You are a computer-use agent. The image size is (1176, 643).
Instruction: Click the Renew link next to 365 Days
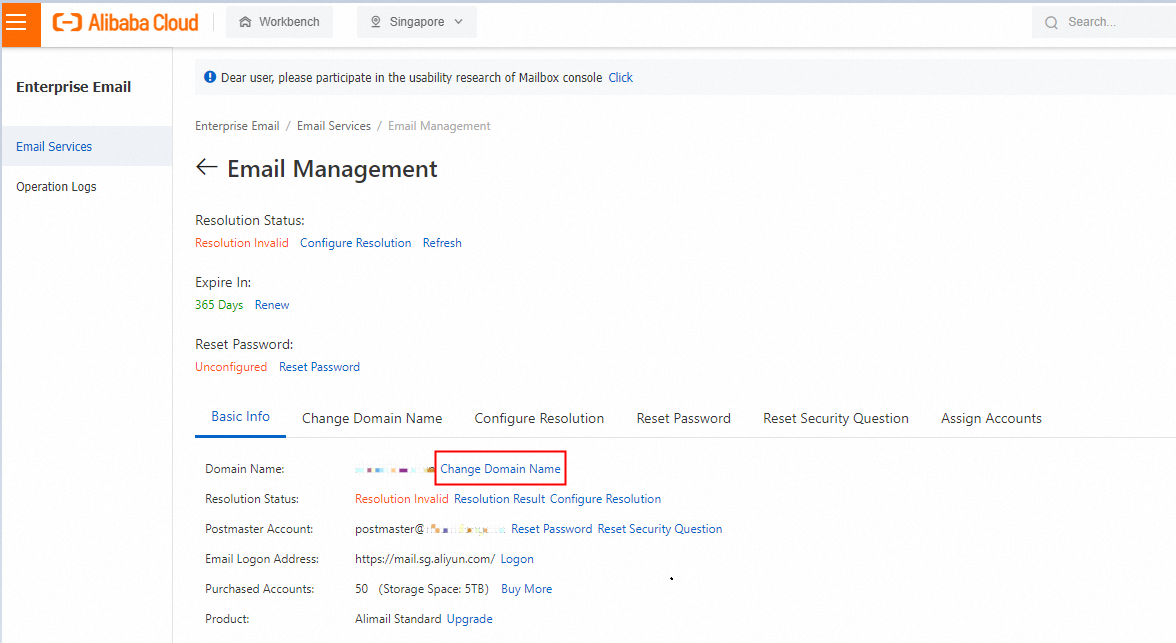click(272, 305)
